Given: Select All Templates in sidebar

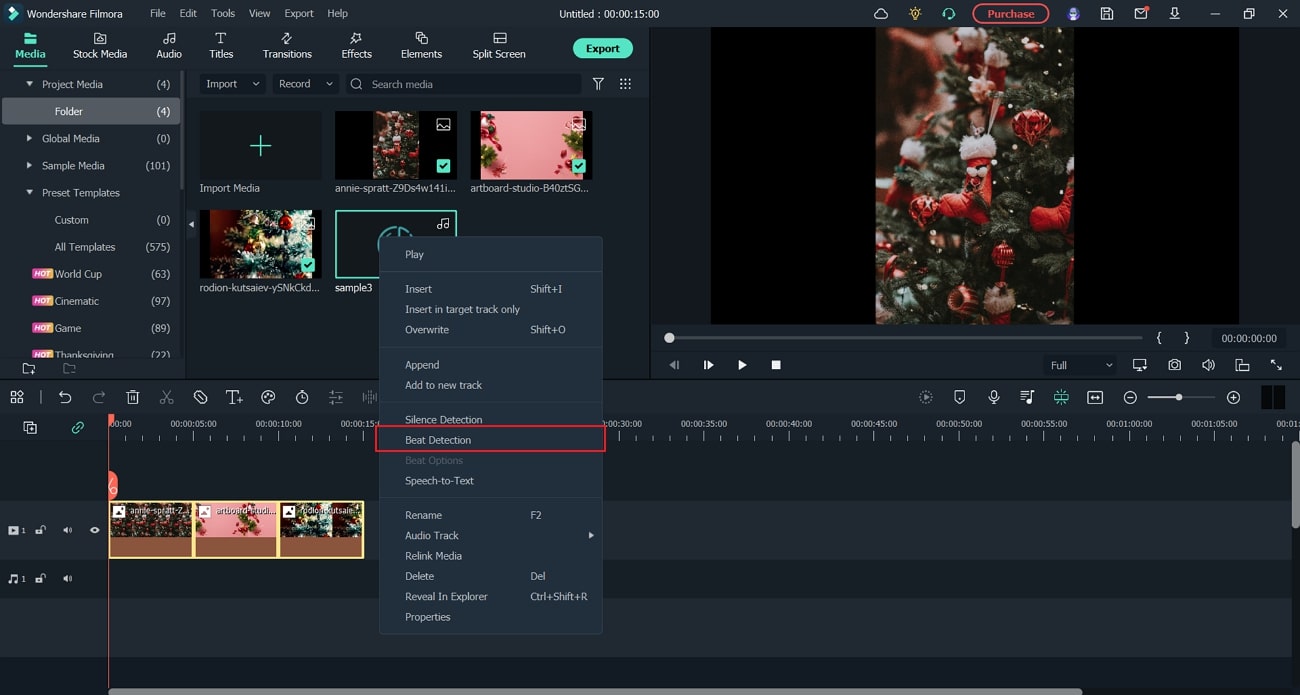Looking at the screenshot, I should pos(85,247).
